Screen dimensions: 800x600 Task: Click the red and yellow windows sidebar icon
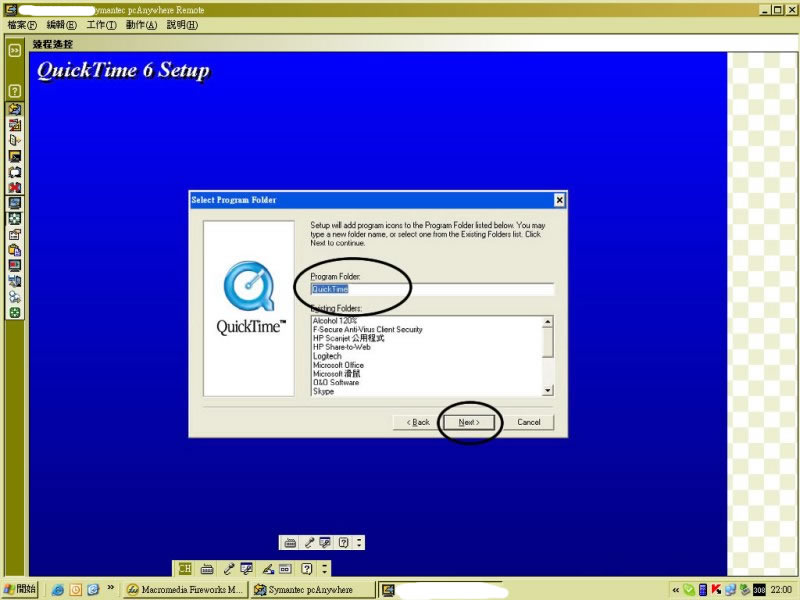pyautogui.click(x=15, y=125)
